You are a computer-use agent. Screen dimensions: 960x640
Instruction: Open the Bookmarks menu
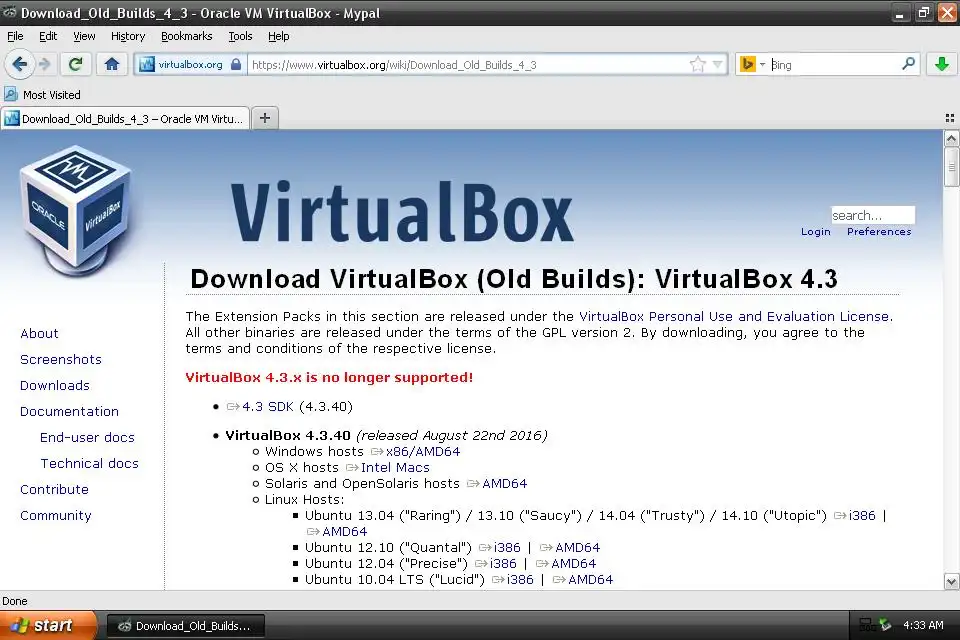(187, 36)
